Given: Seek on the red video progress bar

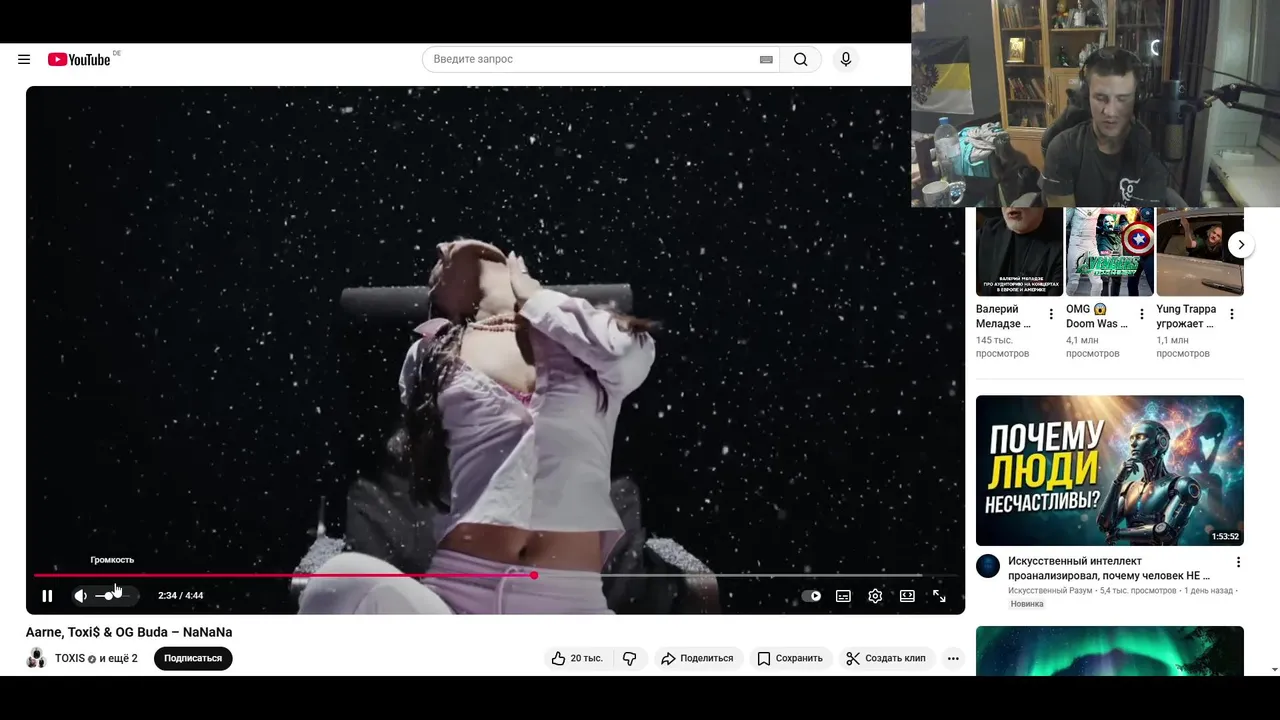Looking at the screenshot, I should (494, 575).
